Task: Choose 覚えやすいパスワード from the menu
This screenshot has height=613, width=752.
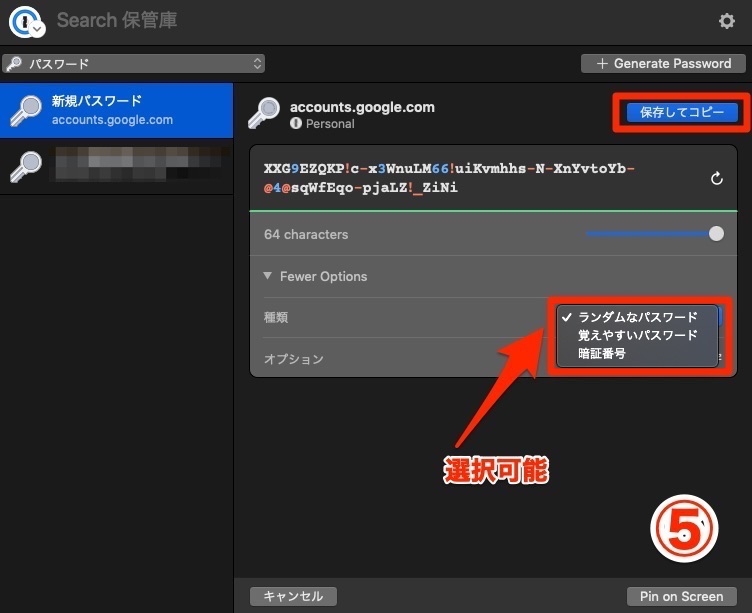Action: point(637,335)
